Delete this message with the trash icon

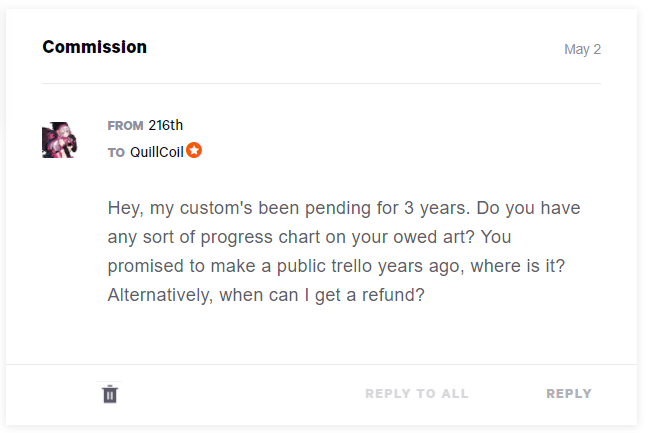click(110, 394)
